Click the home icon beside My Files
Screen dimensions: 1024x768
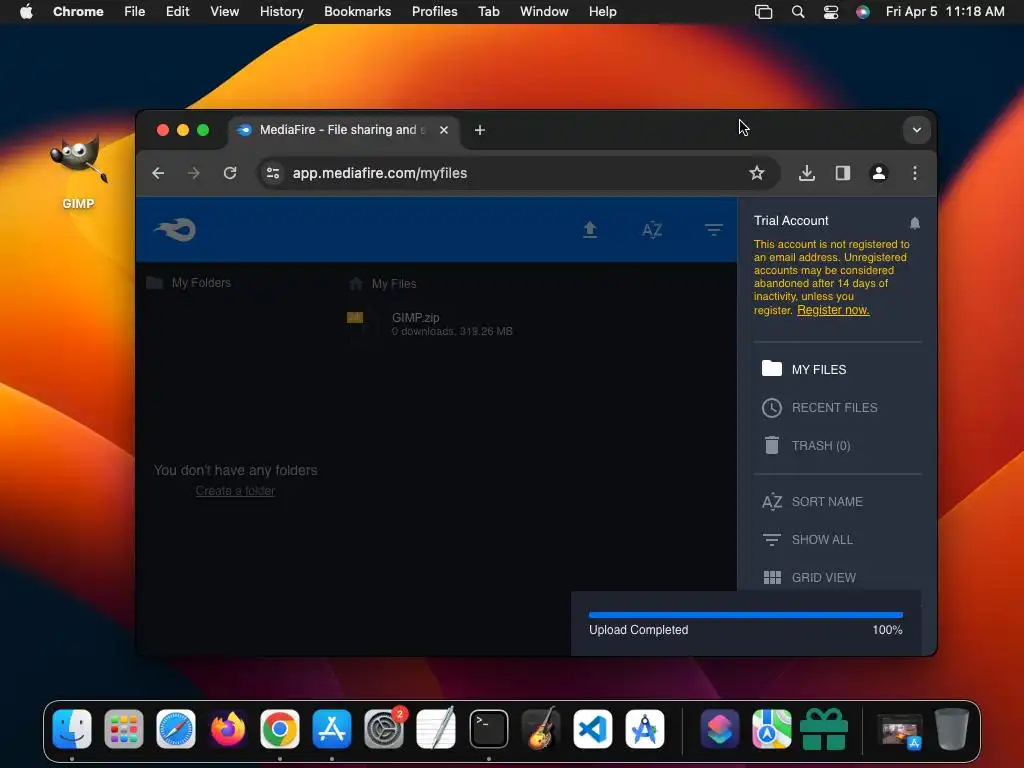(x=356, y=283)
